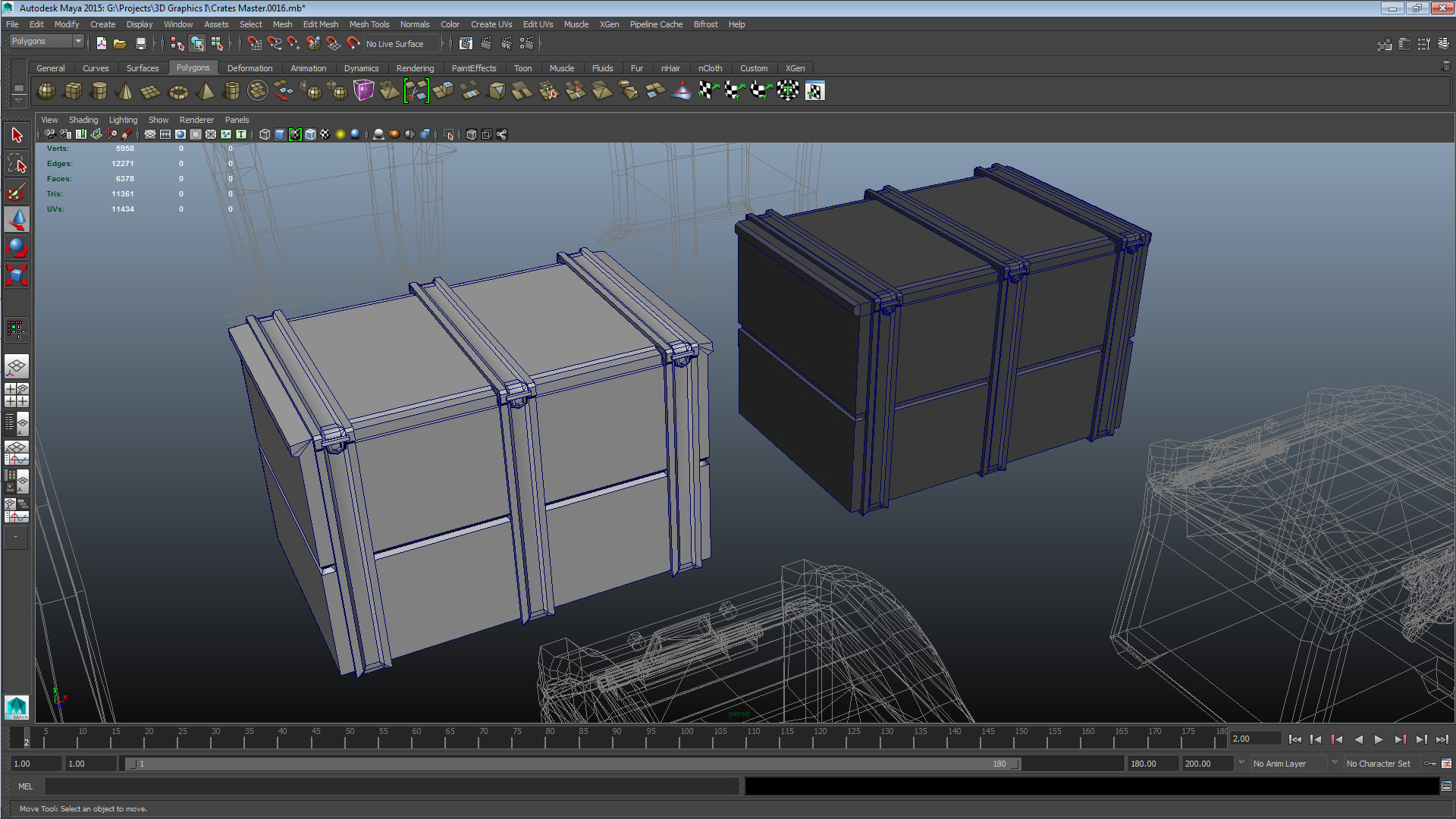Image resolution: width=1456 pixels, height=819 pixels.
Task: Create a polygon sphere from the shelf
Action: click(x=46, y=91)
